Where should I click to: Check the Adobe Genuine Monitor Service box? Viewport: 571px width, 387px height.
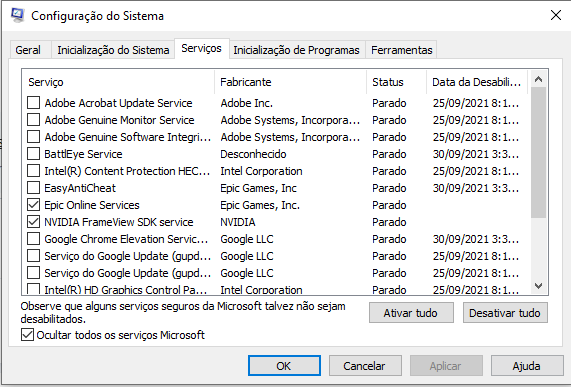click(x=34, y=120)
